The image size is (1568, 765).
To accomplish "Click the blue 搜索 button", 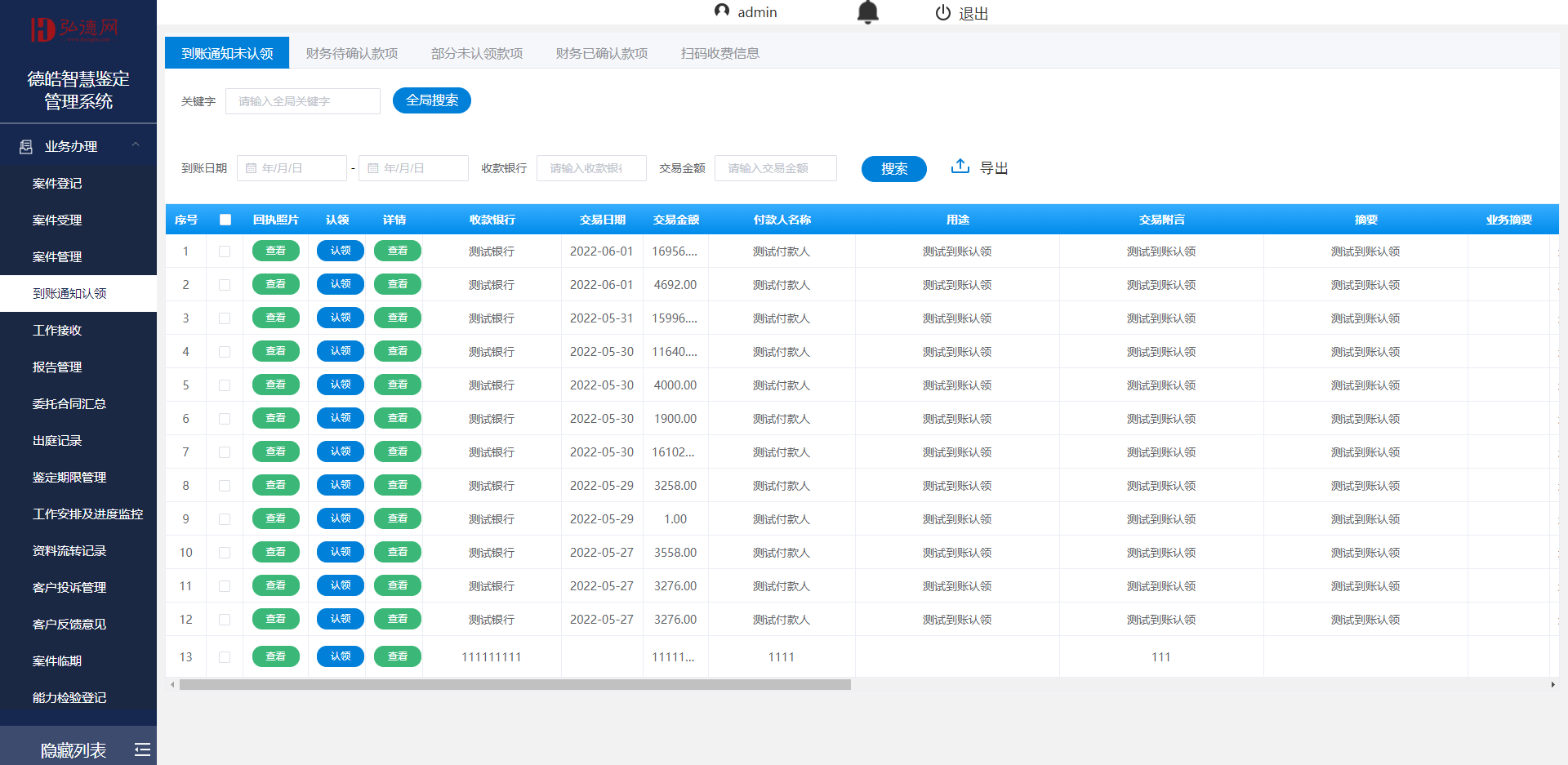I will coord(894,168).
